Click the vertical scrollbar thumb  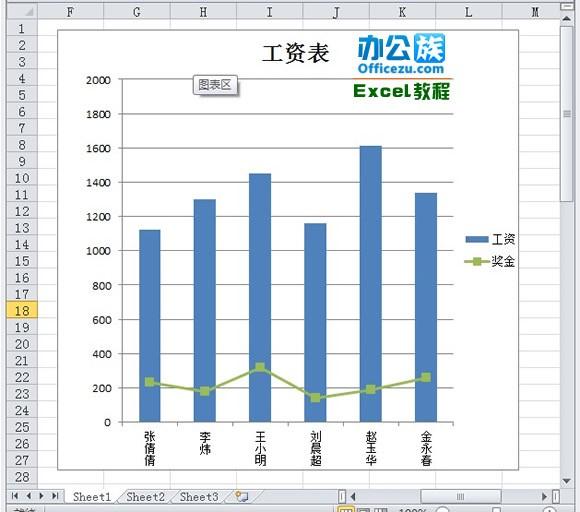point(566,114)
